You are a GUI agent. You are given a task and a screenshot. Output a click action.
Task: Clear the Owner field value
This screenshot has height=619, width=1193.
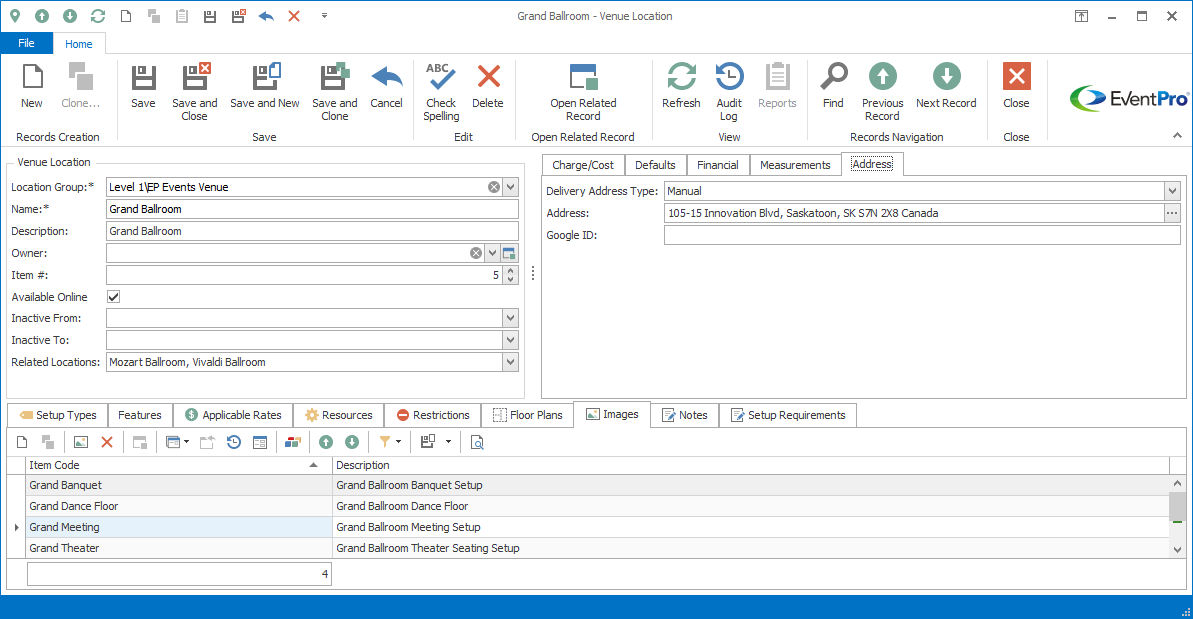click(476, 253)
